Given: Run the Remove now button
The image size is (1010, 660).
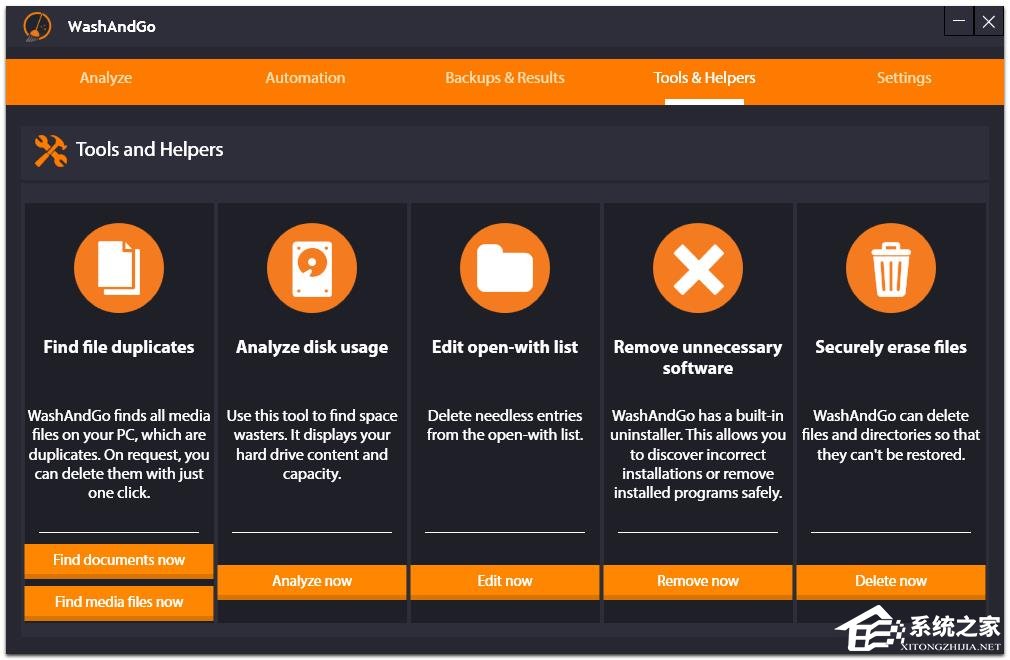Looking at the screenshot, I should [698, 581].
